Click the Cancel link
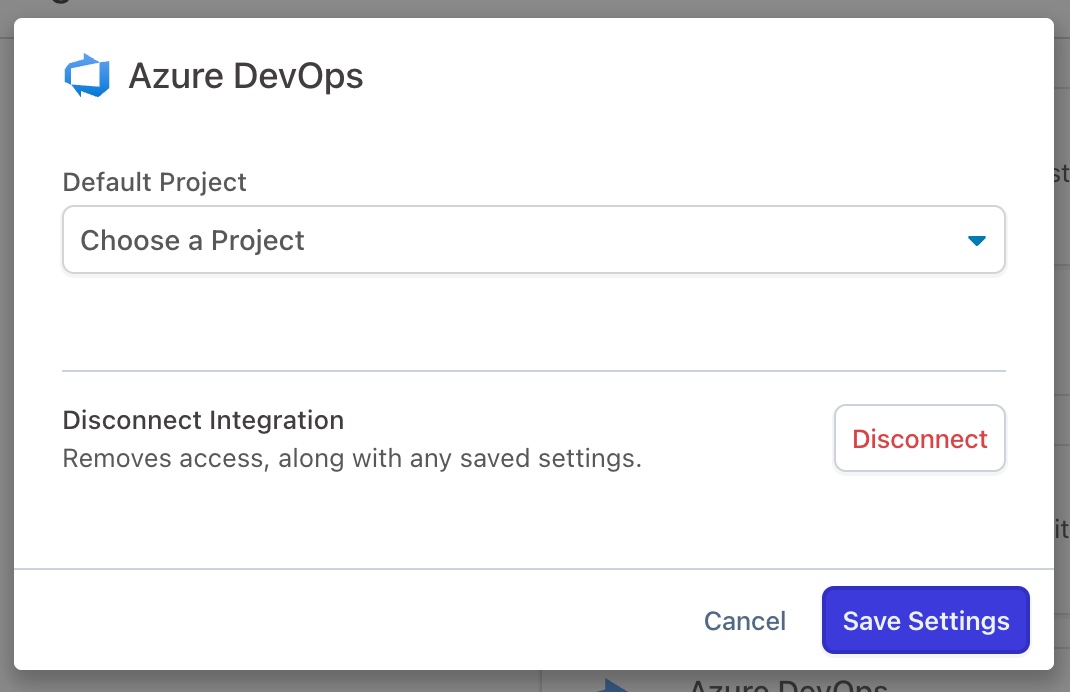1070x692 pixels. tap(744, 621)
